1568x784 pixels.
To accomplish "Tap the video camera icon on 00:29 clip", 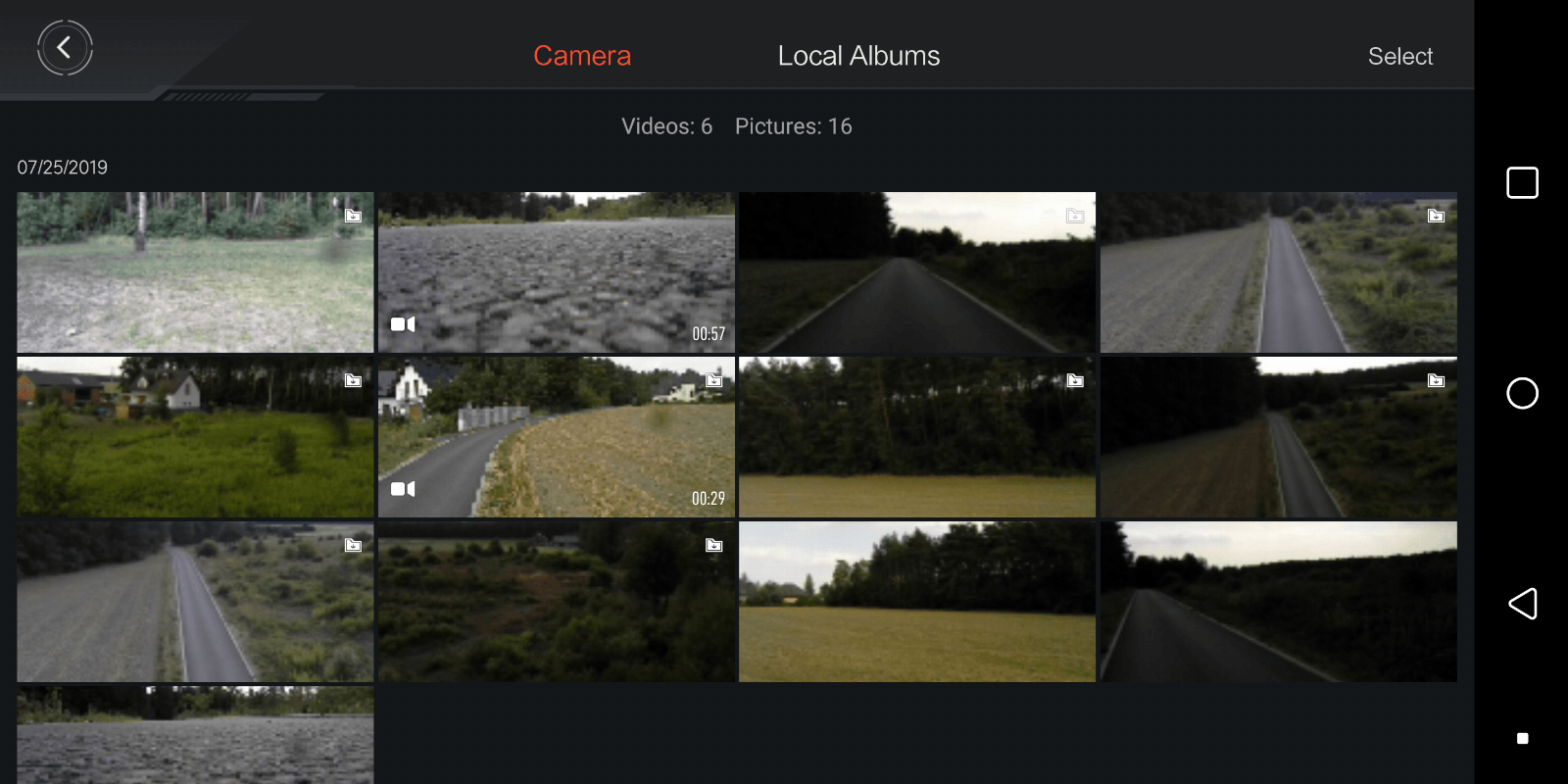I will point(403,489).
